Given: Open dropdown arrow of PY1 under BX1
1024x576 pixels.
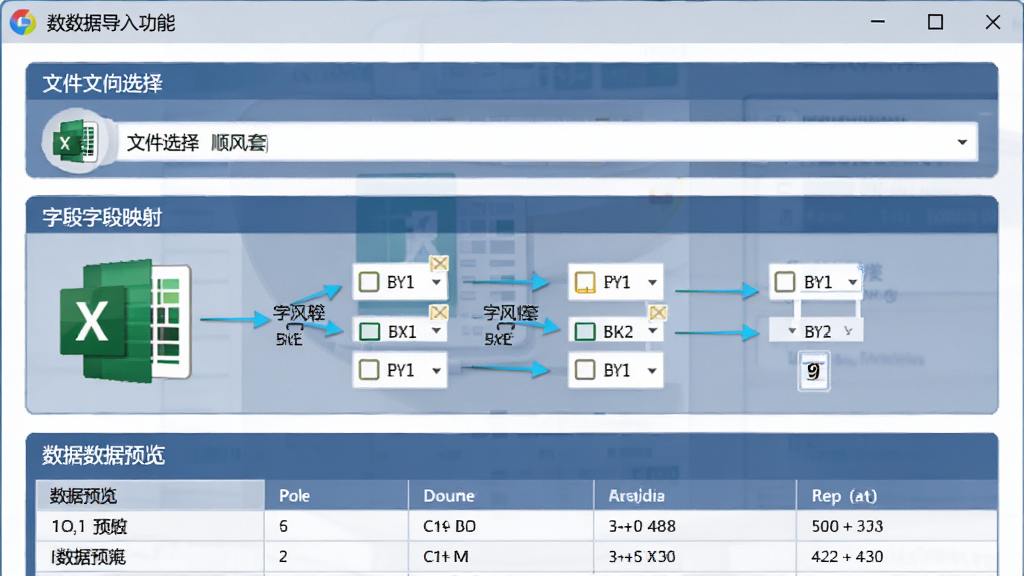Looking at the screenshot, I should coord(436,371).
